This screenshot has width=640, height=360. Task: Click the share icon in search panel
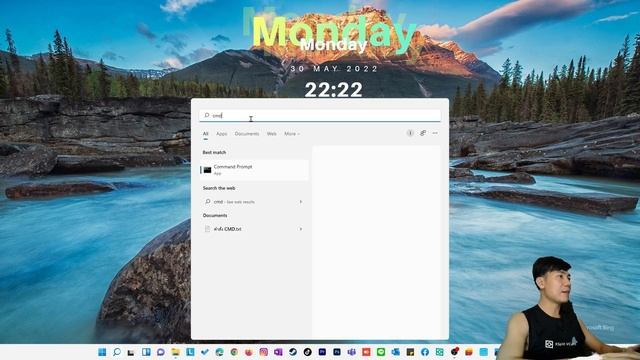coord(423,133)
